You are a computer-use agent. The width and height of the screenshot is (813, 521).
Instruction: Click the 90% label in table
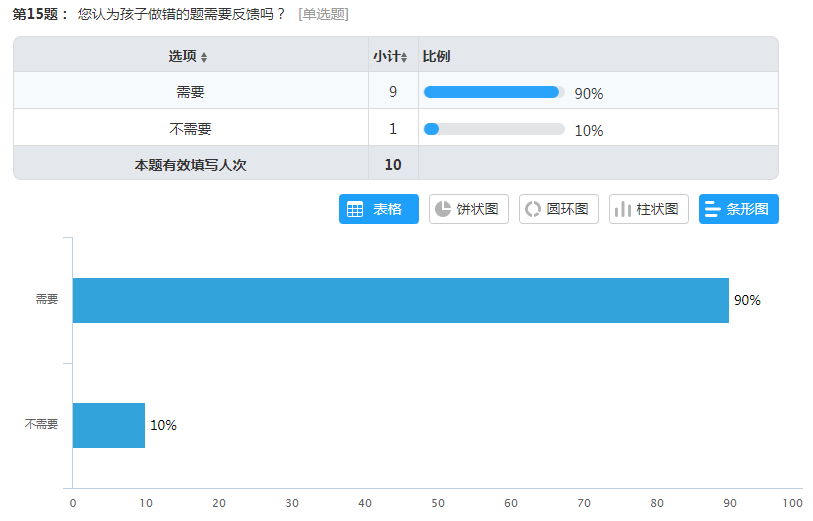tap(588, 94)
